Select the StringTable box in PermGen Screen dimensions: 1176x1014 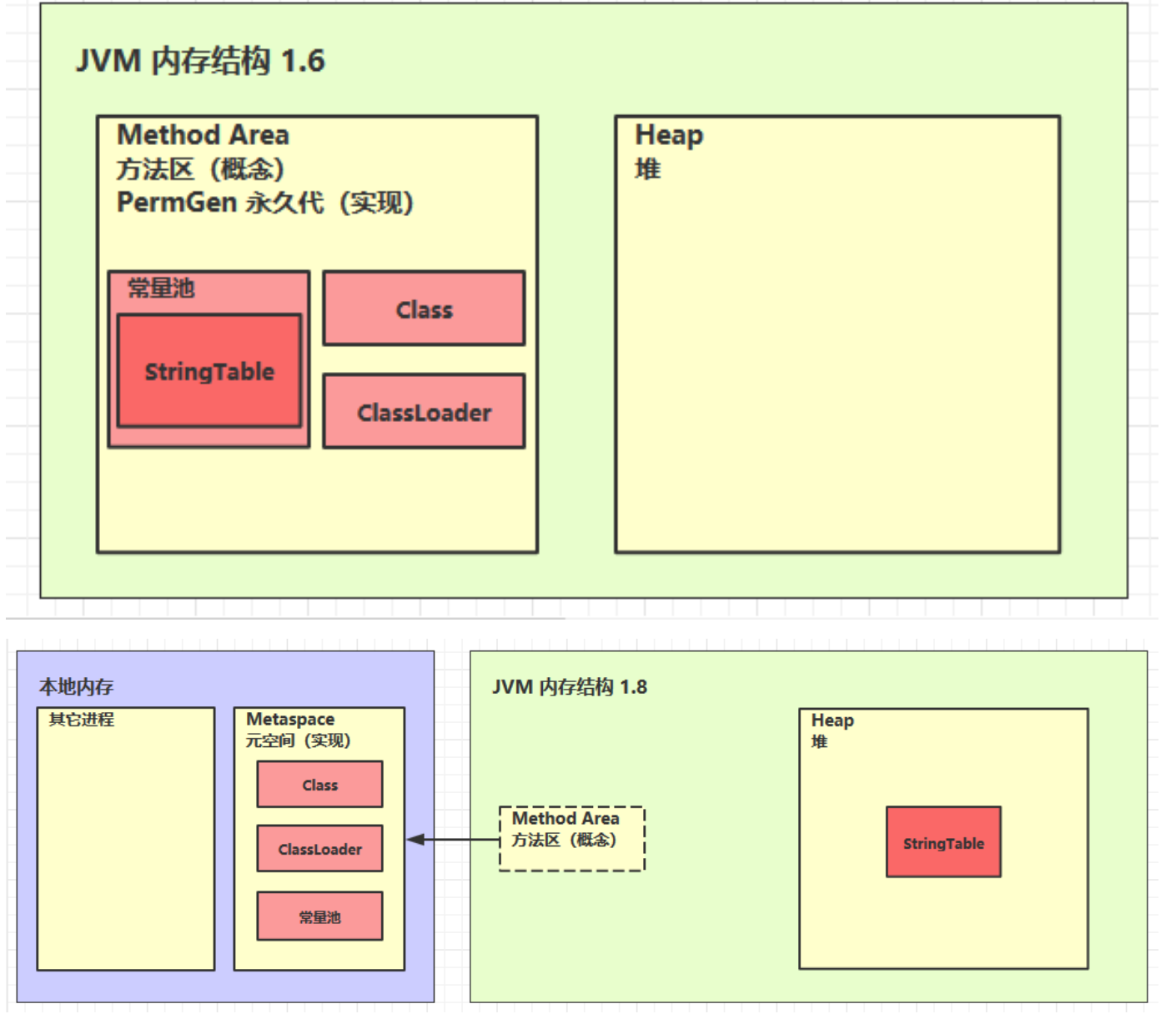coord(209,372)
